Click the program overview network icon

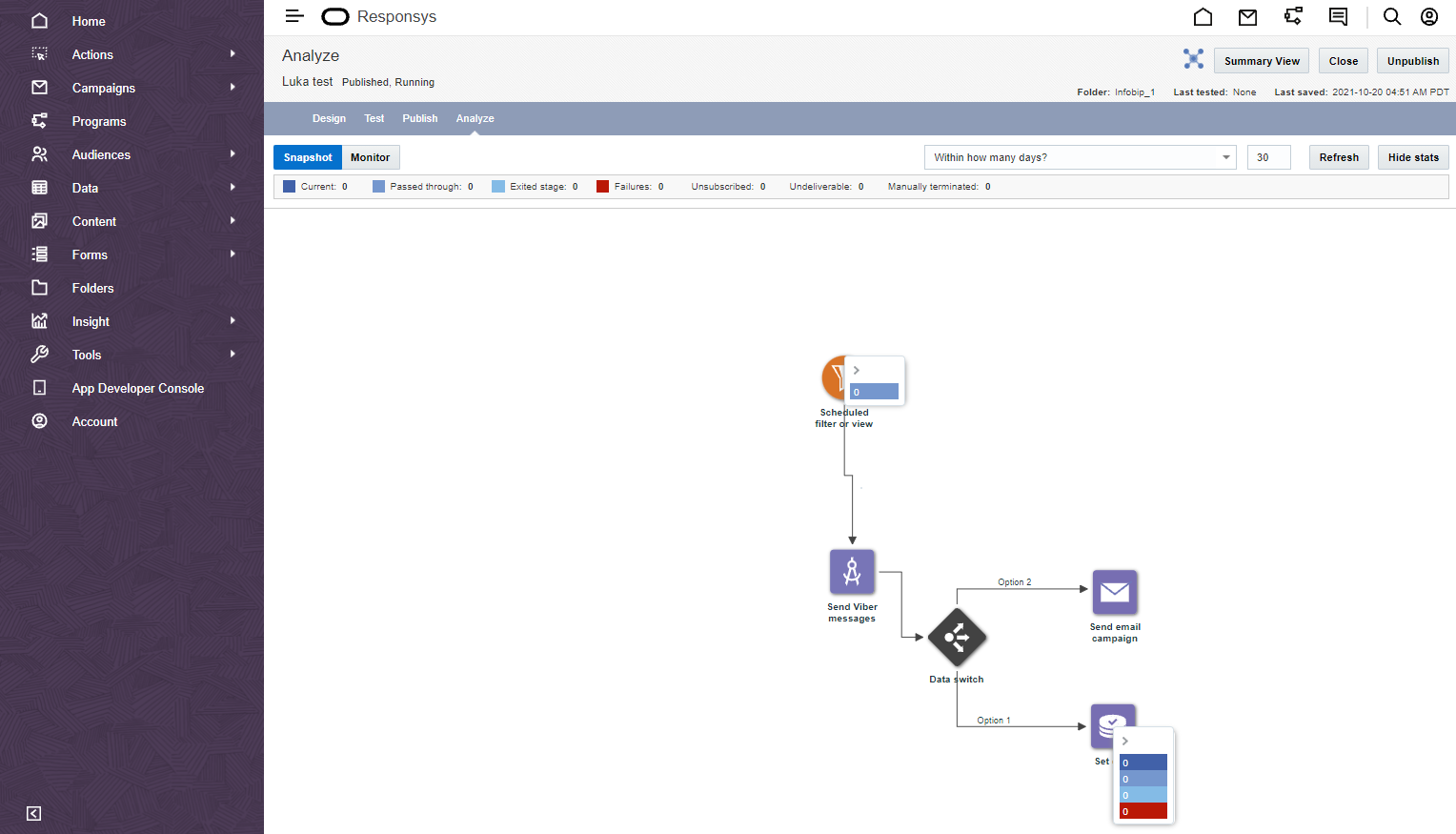click(x=1193, y=59)
